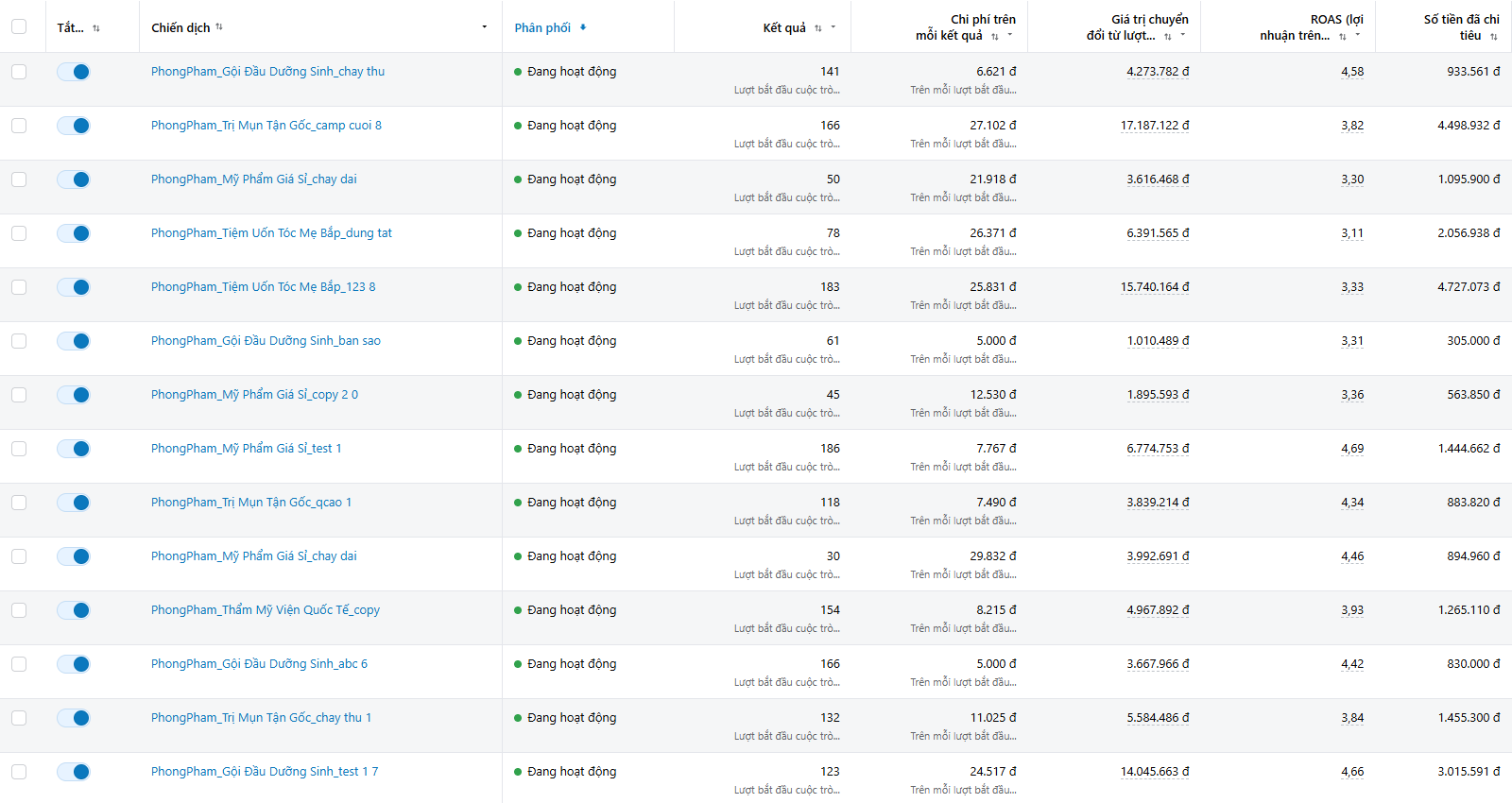Click sort arrows next to Kết quả header

818,28
